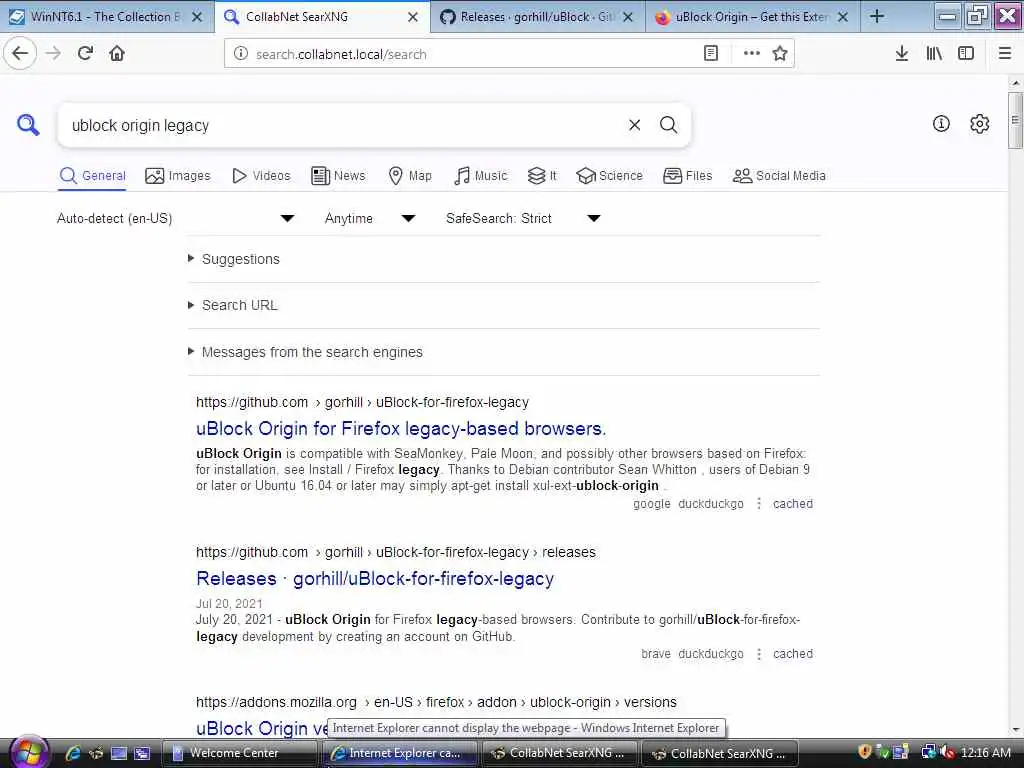Screen dimensions: 1024x768
Task: Open the browser home page
Action: coord(117,54)
